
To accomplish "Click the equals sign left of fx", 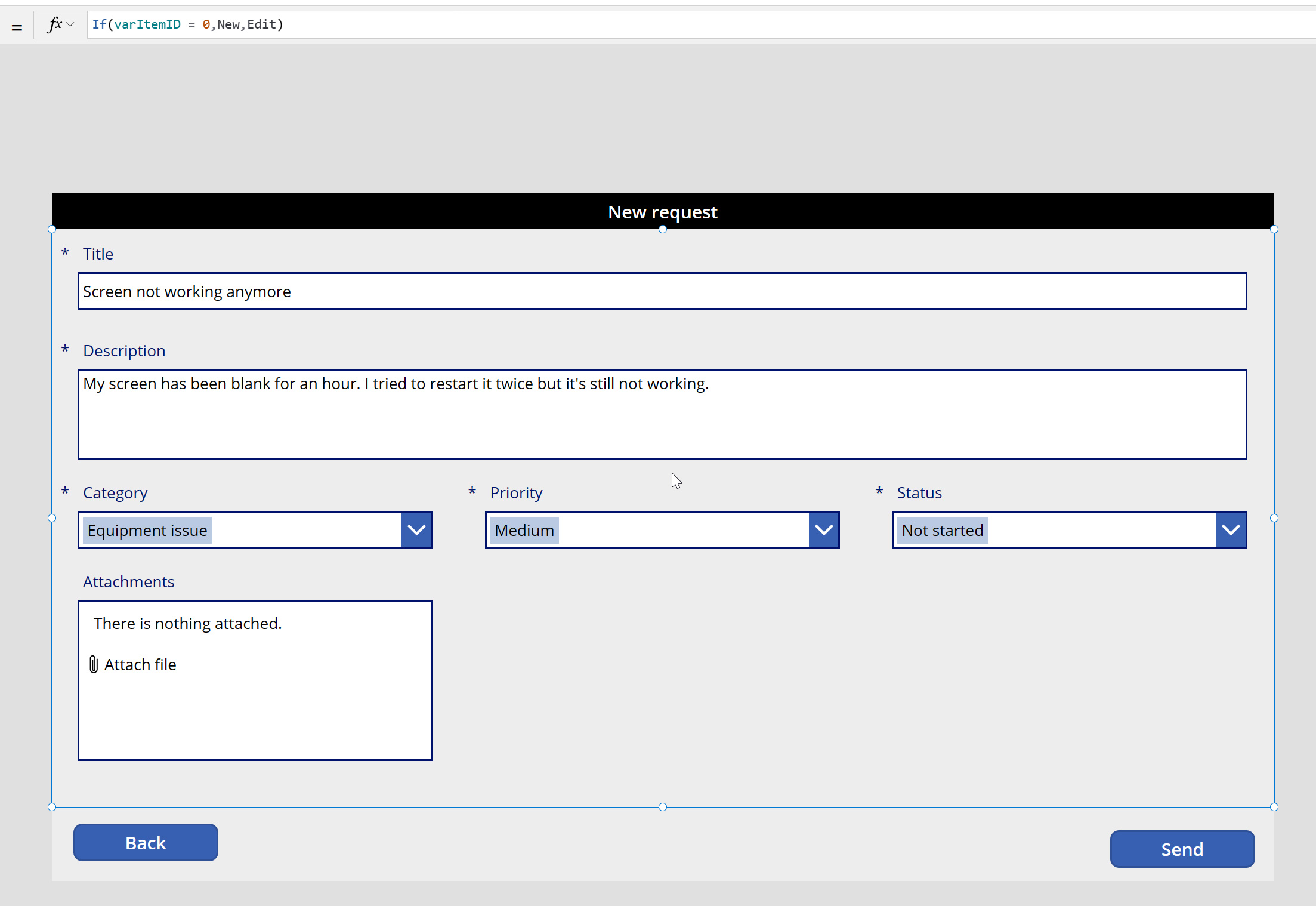I will pyautogui.click(x=17, y=27).
